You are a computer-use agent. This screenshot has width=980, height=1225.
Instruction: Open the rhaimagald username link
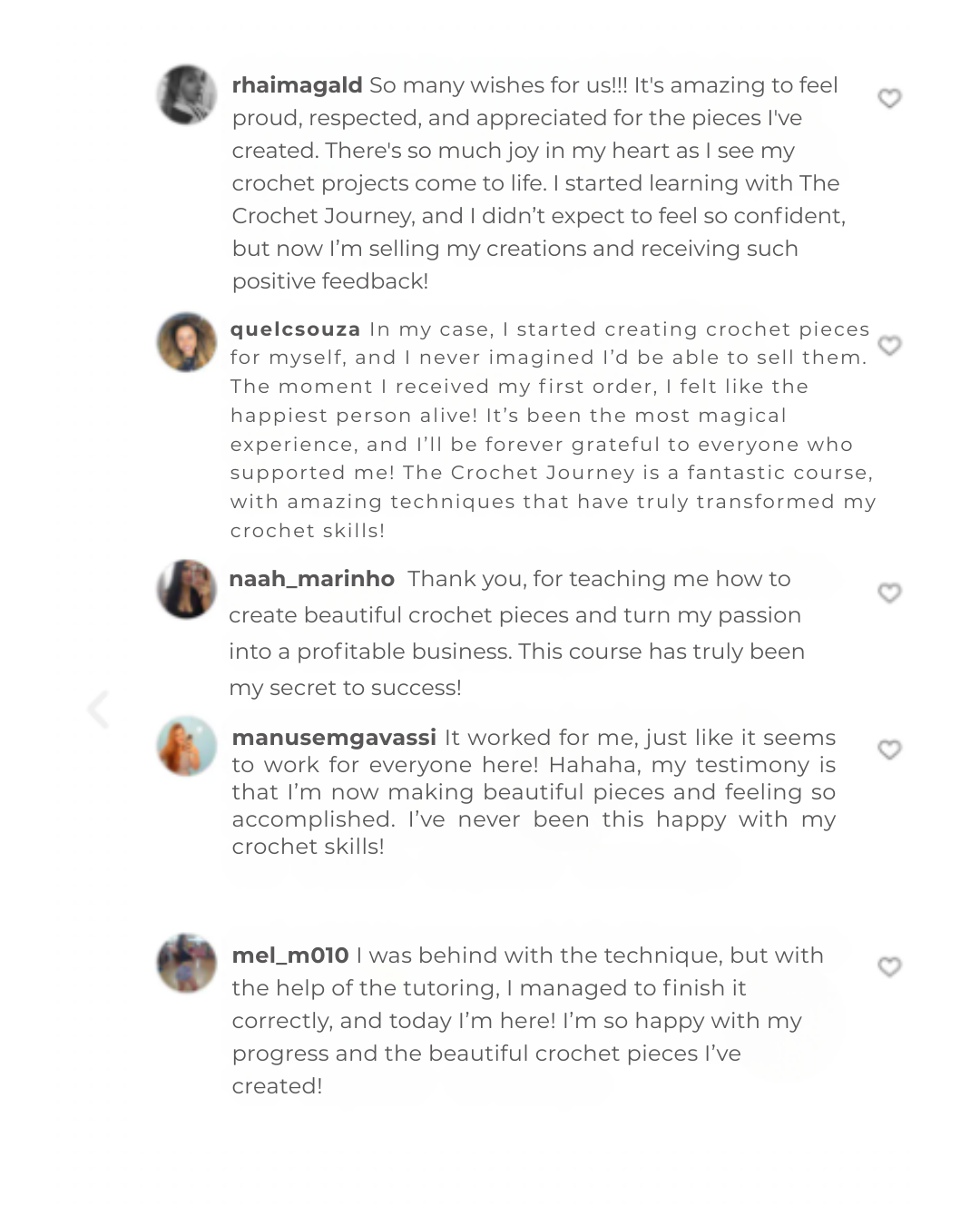[x=297, y=85]
